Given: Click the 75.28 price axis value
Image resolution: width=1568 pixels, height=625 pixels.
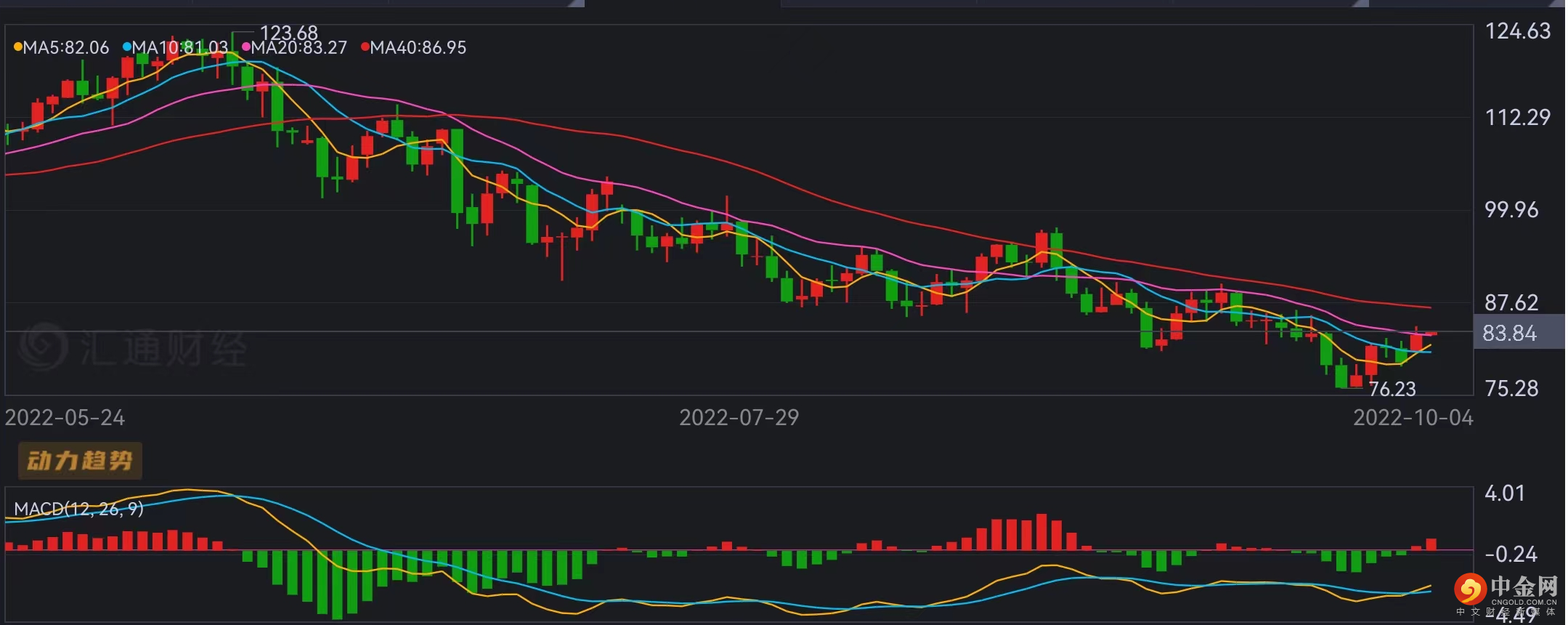Looking at the screenshot, I should [x=1511, y=389].
